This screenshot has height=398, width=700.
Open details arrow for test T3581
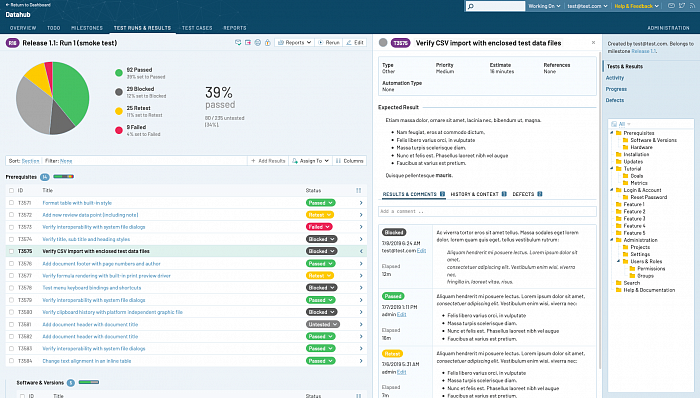click(x=361, y=324)
